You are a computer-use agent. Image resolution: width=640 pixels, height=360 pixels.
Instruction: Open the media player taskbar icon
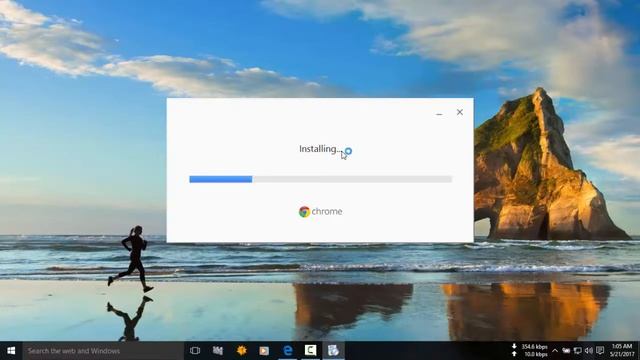(x=264, y=351)
